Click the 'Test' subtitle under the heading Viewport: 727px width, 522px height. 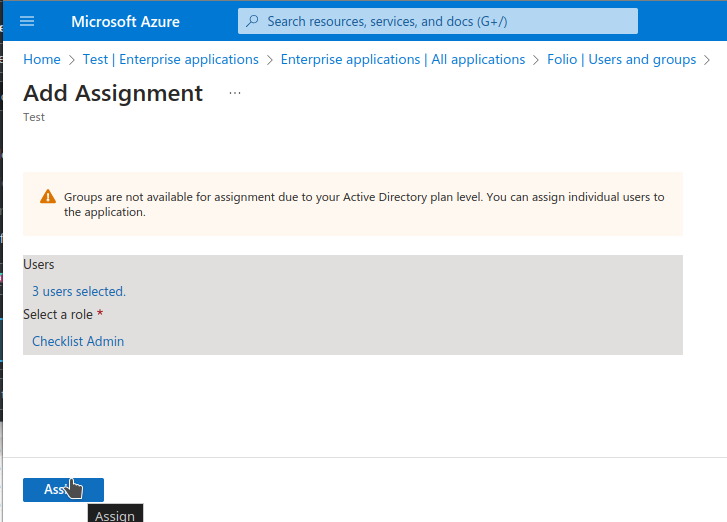[x=34, y=117]
